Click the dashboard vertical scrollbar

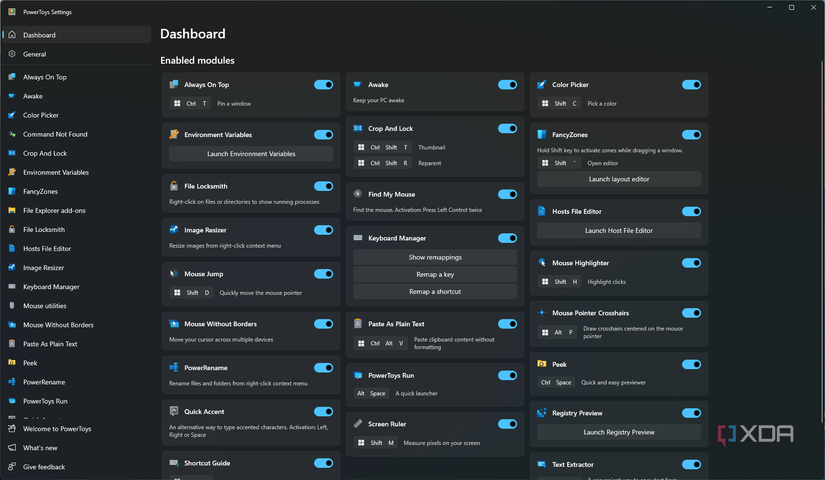tap(821, 242)
